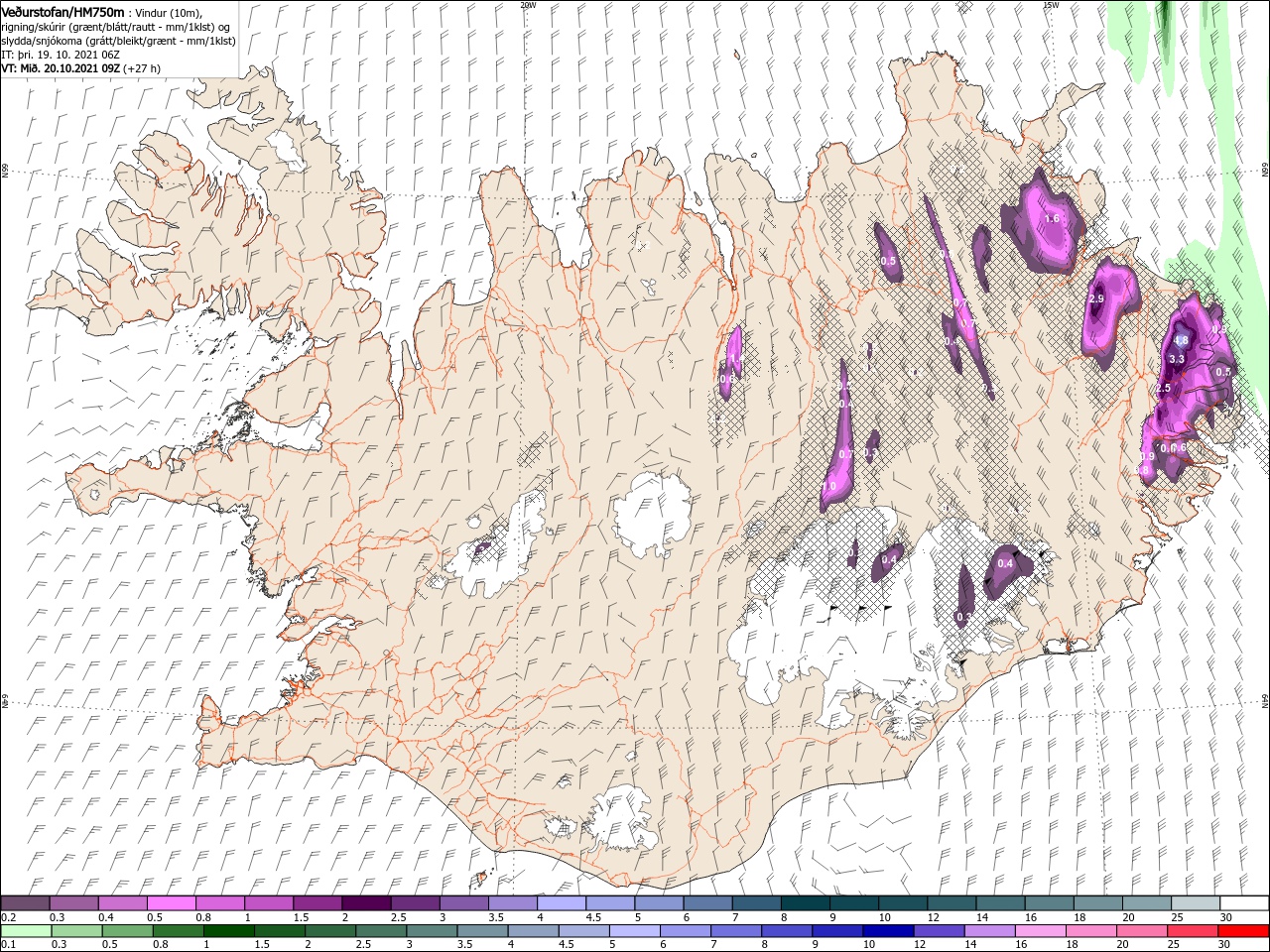
Task: Click the '0.1' label in rain legend row
Action: point(7,945)
